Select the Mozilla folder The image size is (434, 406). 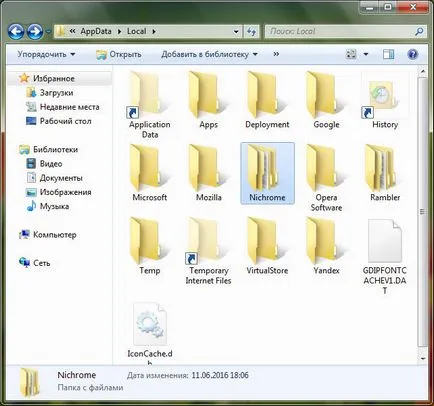[x=208, y=173]
